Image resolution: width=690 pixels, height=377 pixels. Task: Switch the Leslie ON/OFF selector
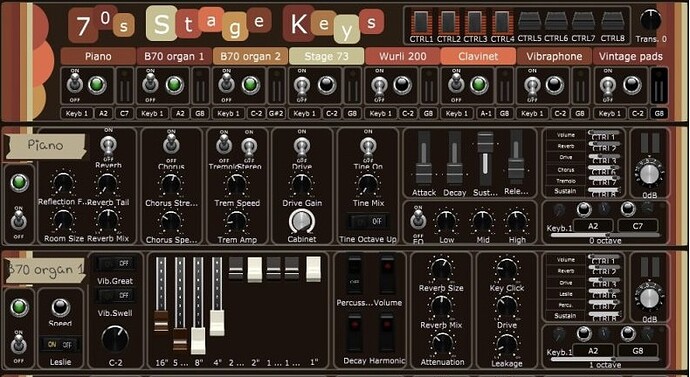click(60, 344)
